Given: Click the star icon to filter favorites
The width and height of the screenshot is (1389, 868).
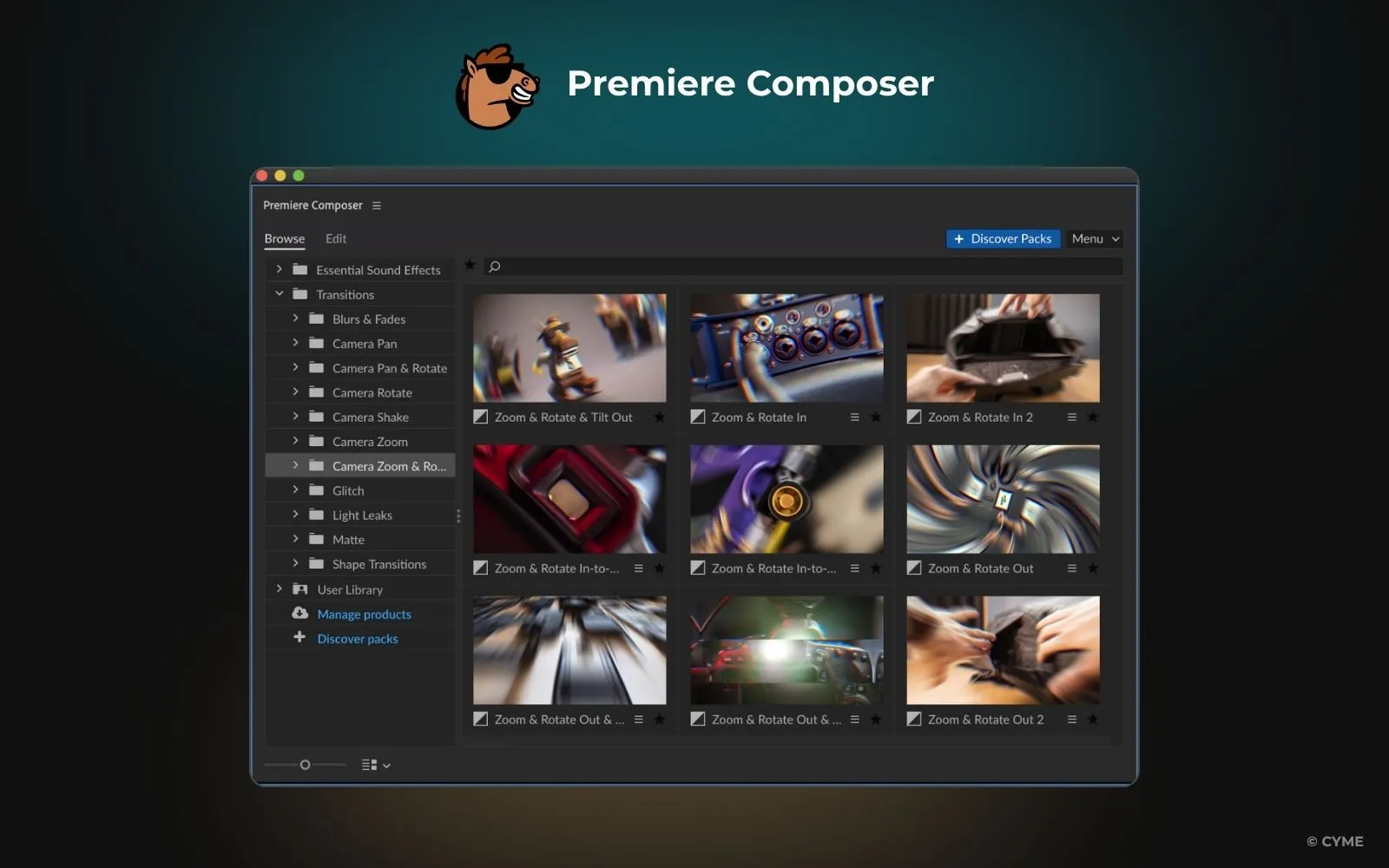Looking at the screenshot, I should (470, 266).
